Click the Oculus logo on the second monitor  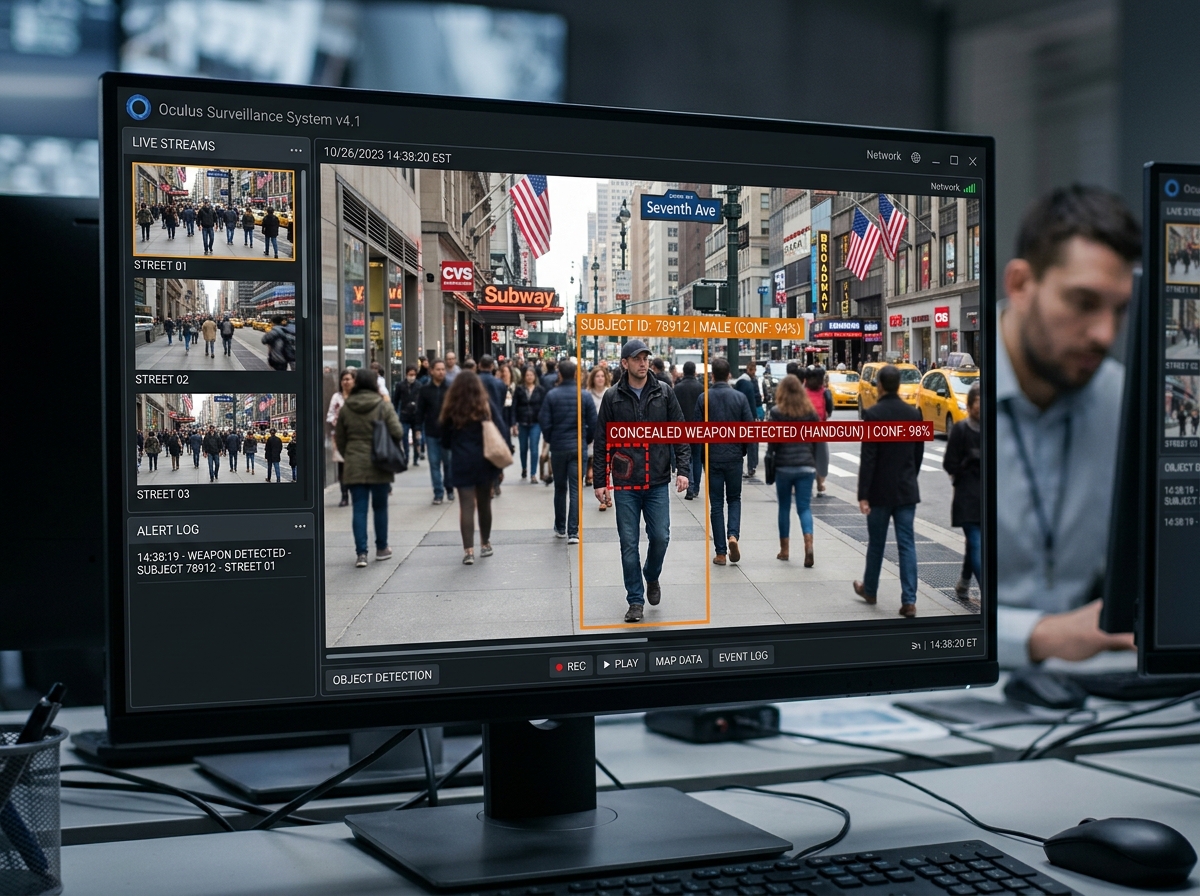[x=1171, y=187]
